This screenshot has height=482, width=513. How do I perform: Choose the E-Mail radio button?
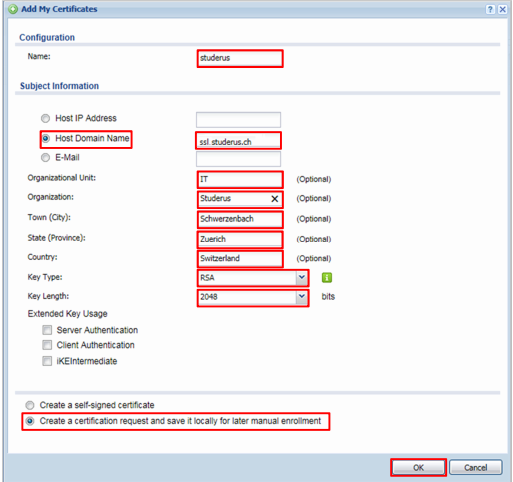click(45, 157)
